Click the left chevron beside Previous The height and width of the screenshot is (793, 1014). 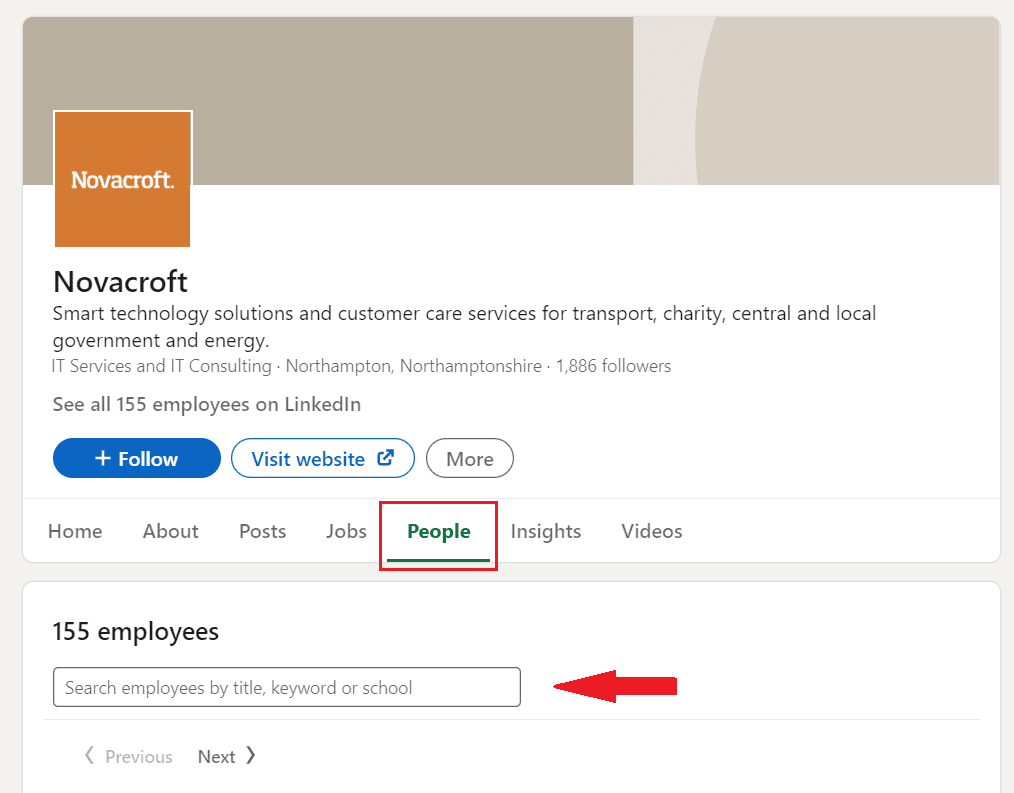89,755
